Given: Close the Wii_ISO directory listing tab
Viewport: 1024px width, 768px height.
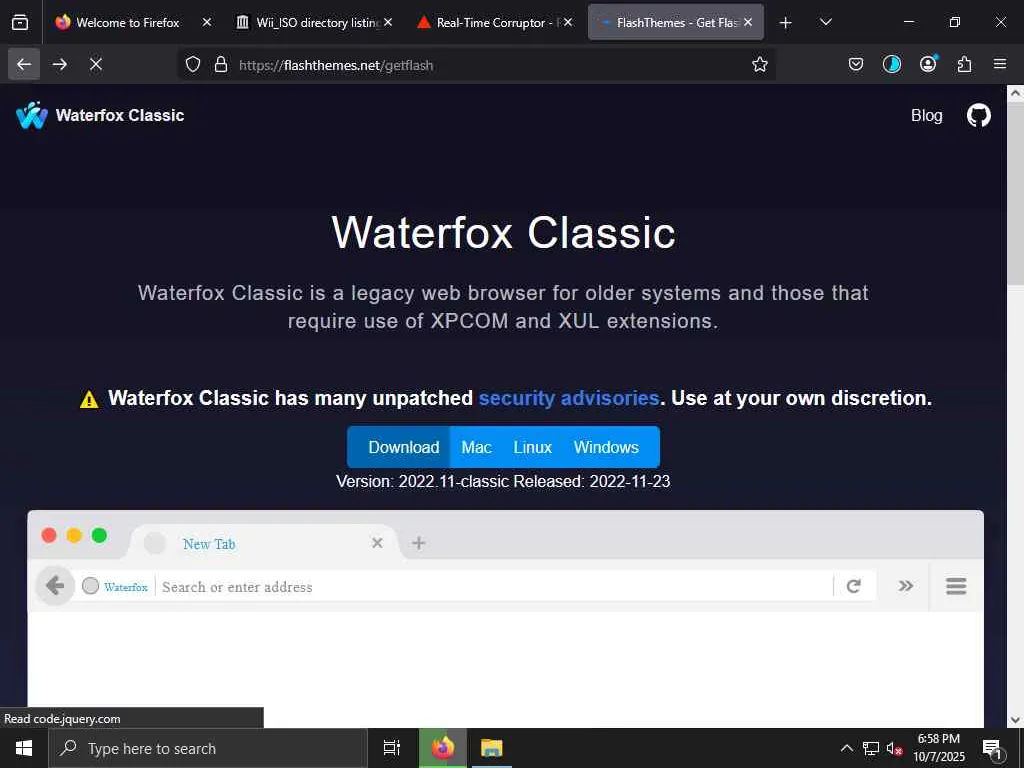Looking at the screenshot, I should click(x=388, y=22).
